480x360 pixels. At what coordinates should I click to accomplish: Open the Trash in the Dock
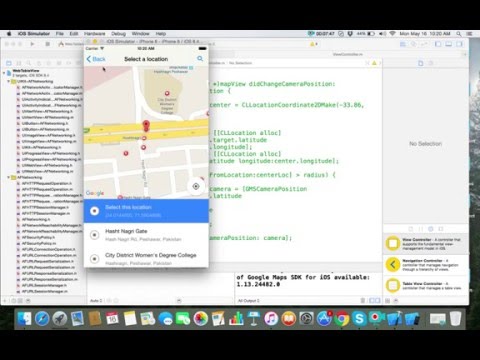pyautogui.click(x=455, y=319)
